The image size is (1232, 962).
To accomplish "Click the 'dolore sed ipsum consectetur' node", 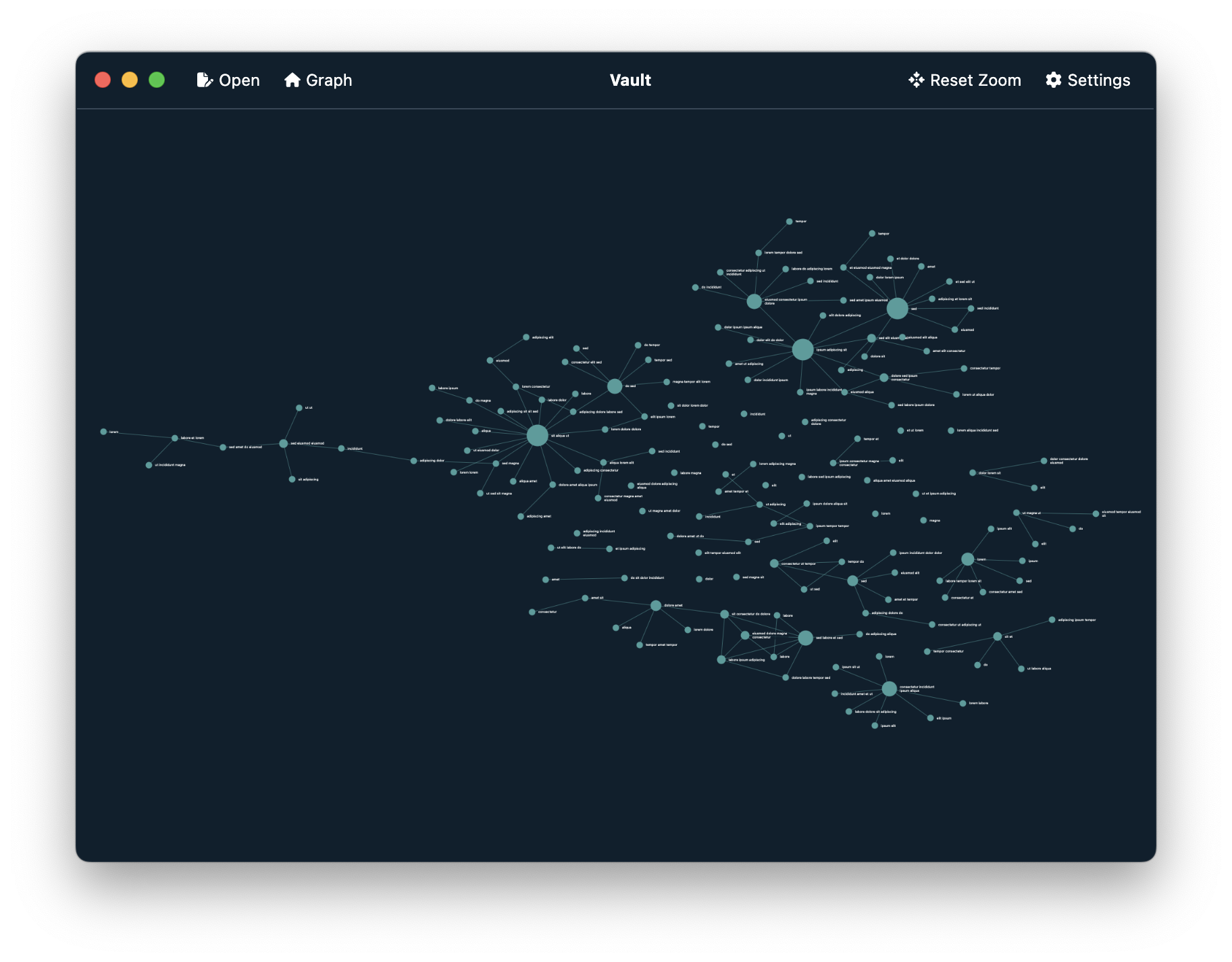I will tap(884, 378).
